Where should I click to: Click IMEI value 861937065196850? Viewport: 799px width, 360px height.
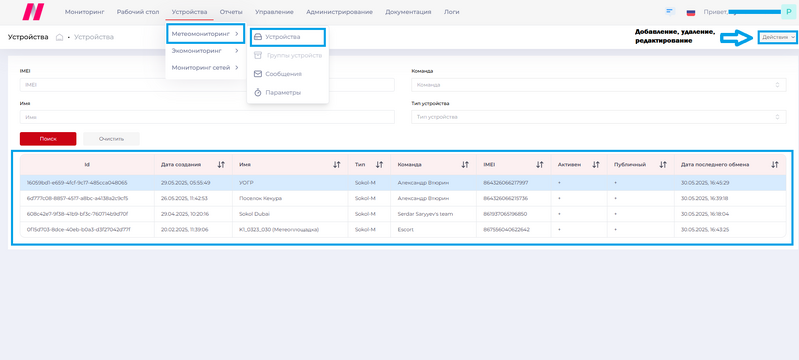(x=505, y=214)
